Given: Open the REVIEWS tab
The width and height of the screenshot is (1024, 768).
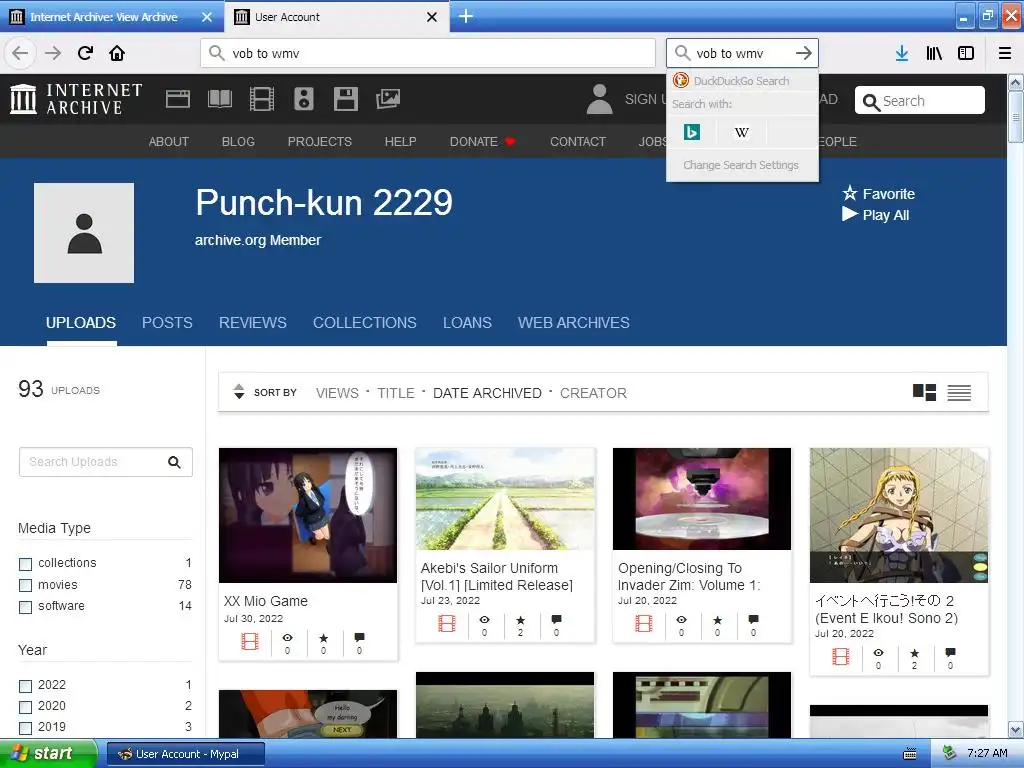Looking at the screenshot, I should tap(253, 323).
